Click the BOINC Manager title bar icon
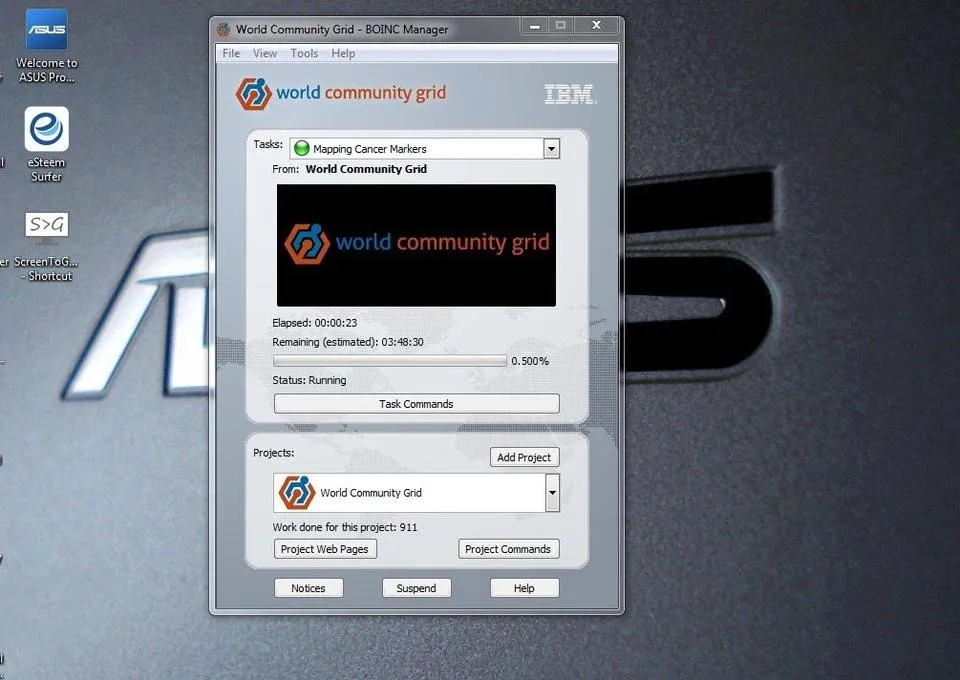Image resolution: width=960 pixels, height=680 pixels. 224,29
